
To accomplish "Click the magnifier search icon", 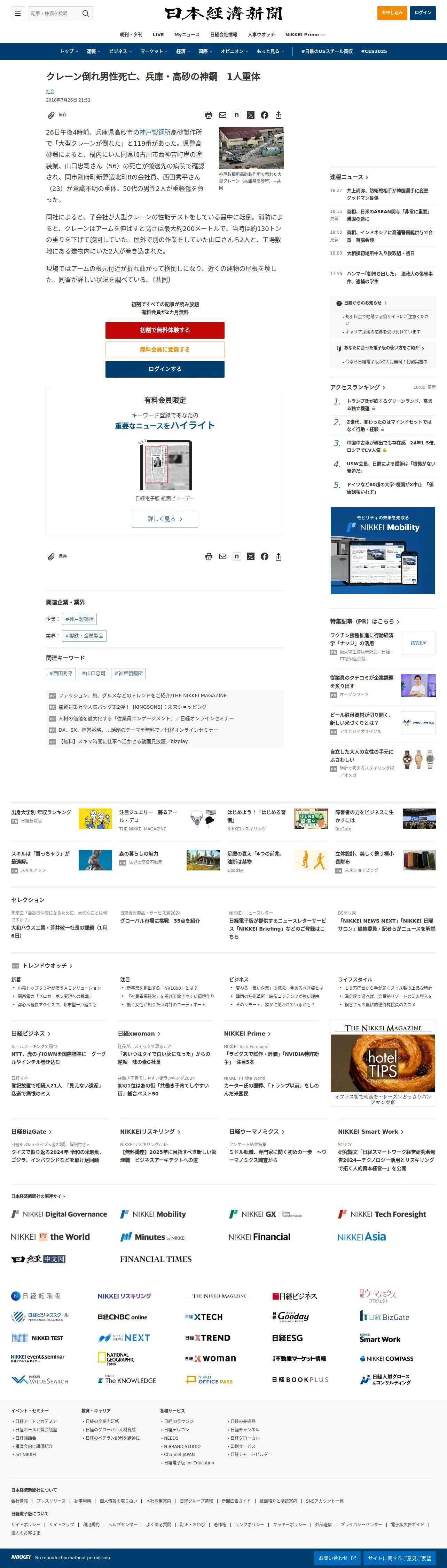I will point(85,13).
